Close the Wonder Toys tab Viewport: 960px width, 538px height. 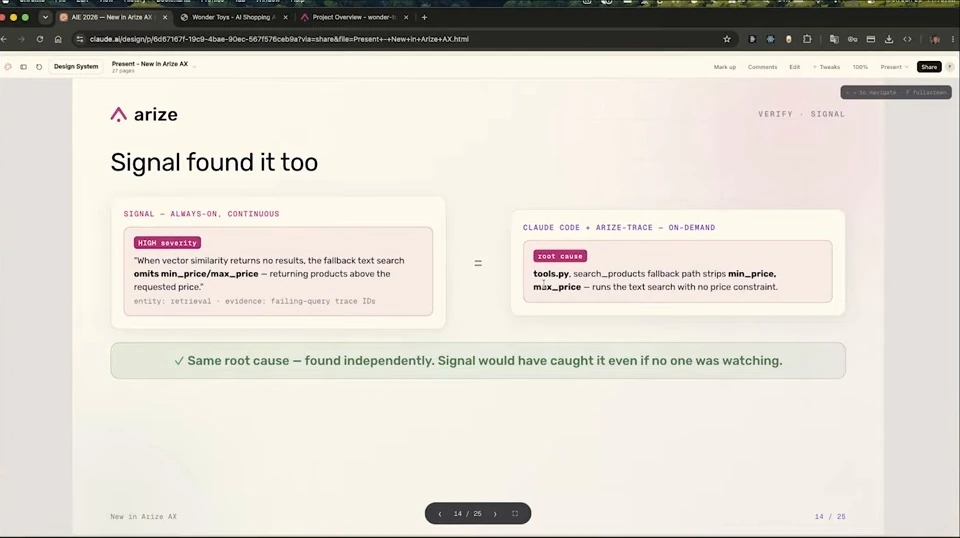285,17
